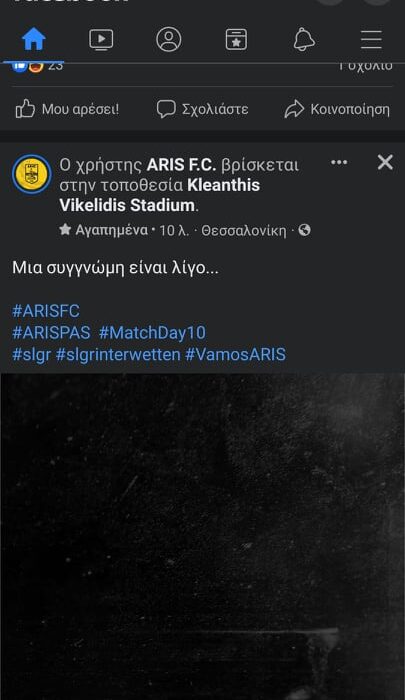Click the public globe privacy icon
Viewport: 405px width, 700px height.
coord(305,230)
